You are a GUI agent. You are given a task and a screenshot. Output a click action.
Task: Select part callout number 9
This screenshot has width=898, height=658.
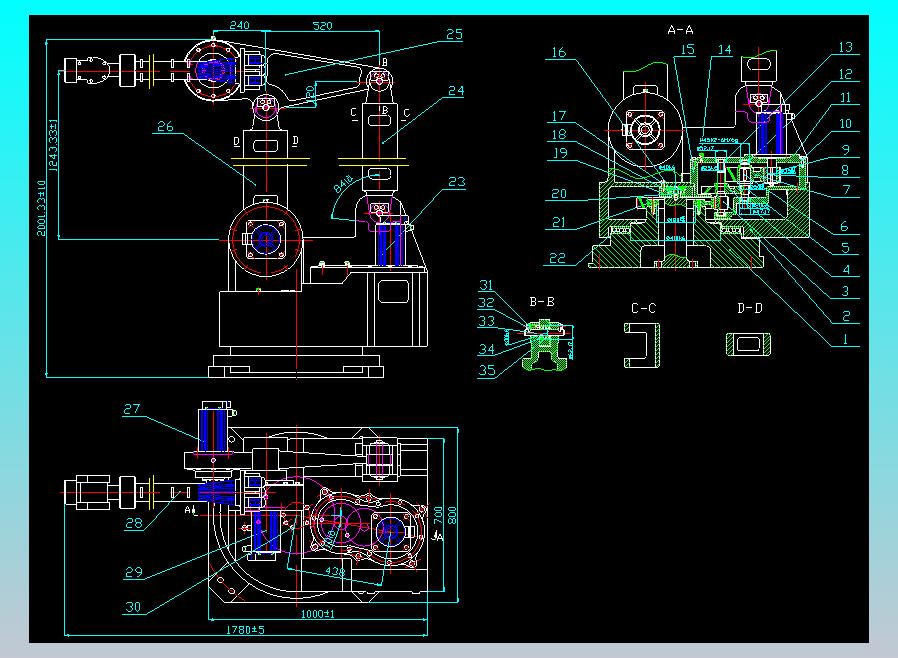tap(846, 150)
